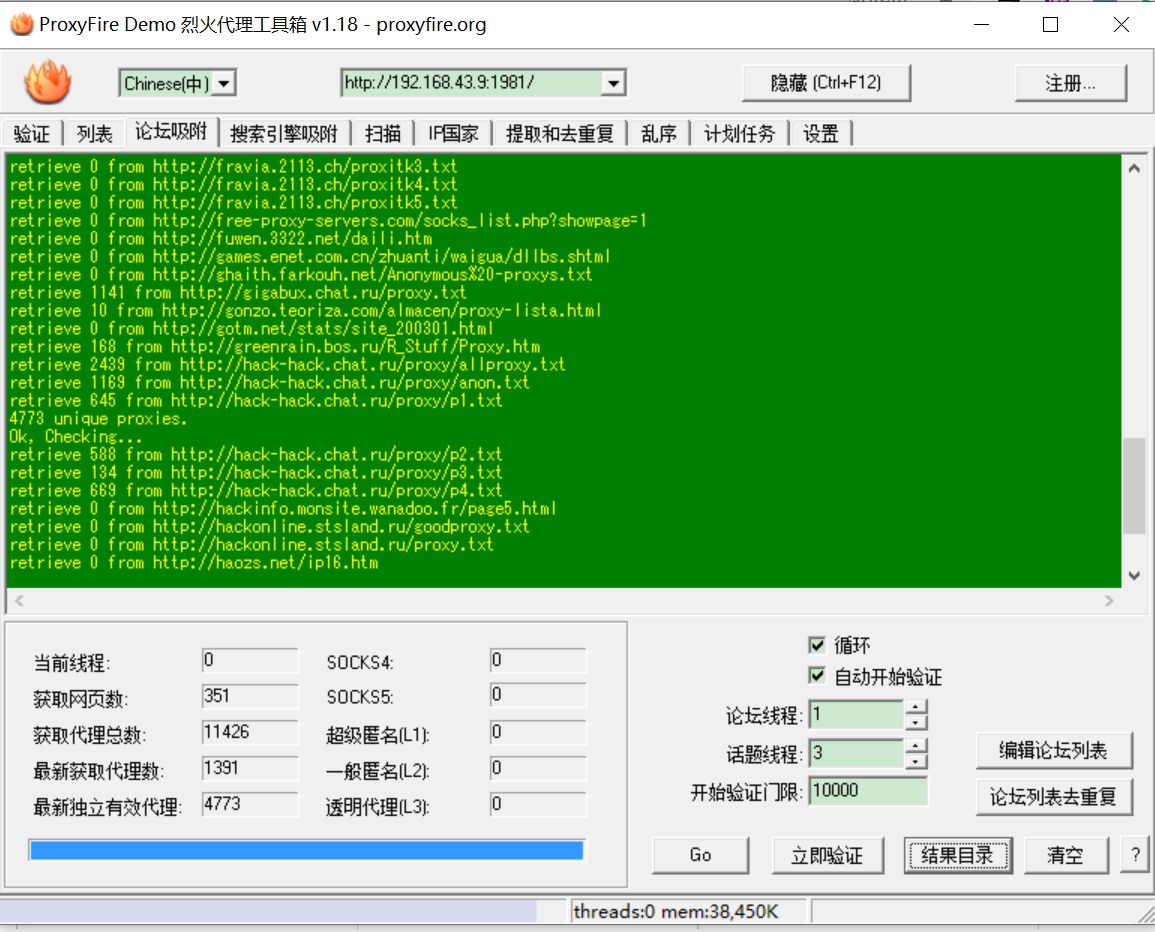Screen dimensions: 1155x932
Task: Click the 立即验证 button
Action: tap(827, 855)
